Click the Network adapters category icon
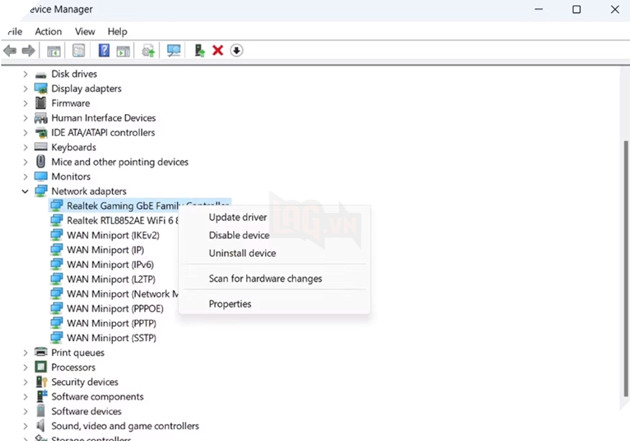Viewport: 630px width, 441px height. click(41, 191)
